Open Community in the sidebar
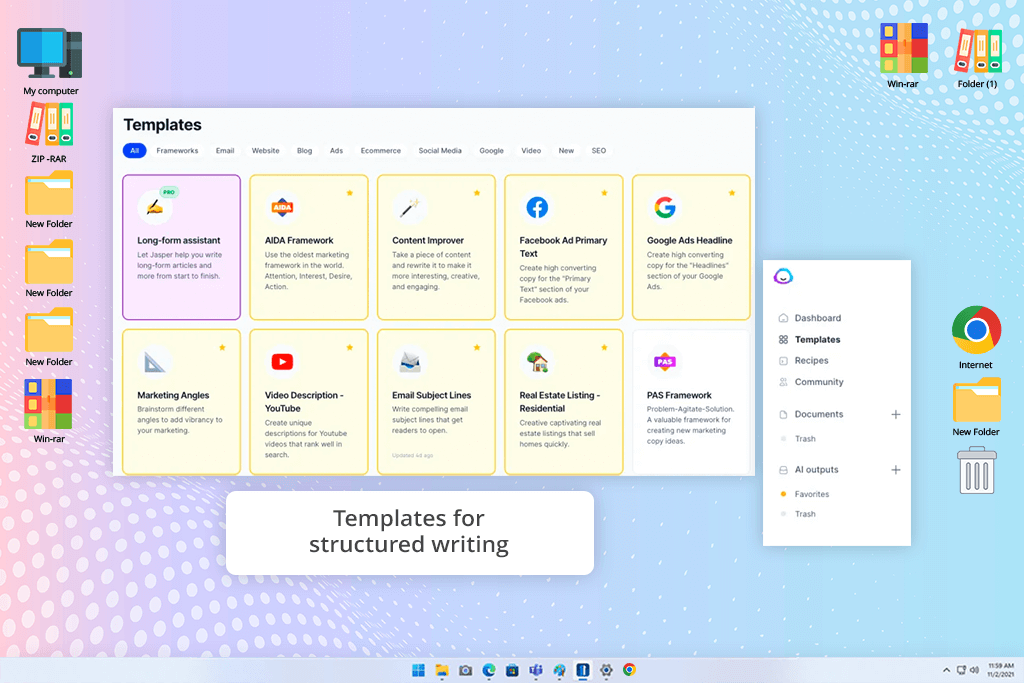This screenshot has height=683, width=1024. point(811,382)
